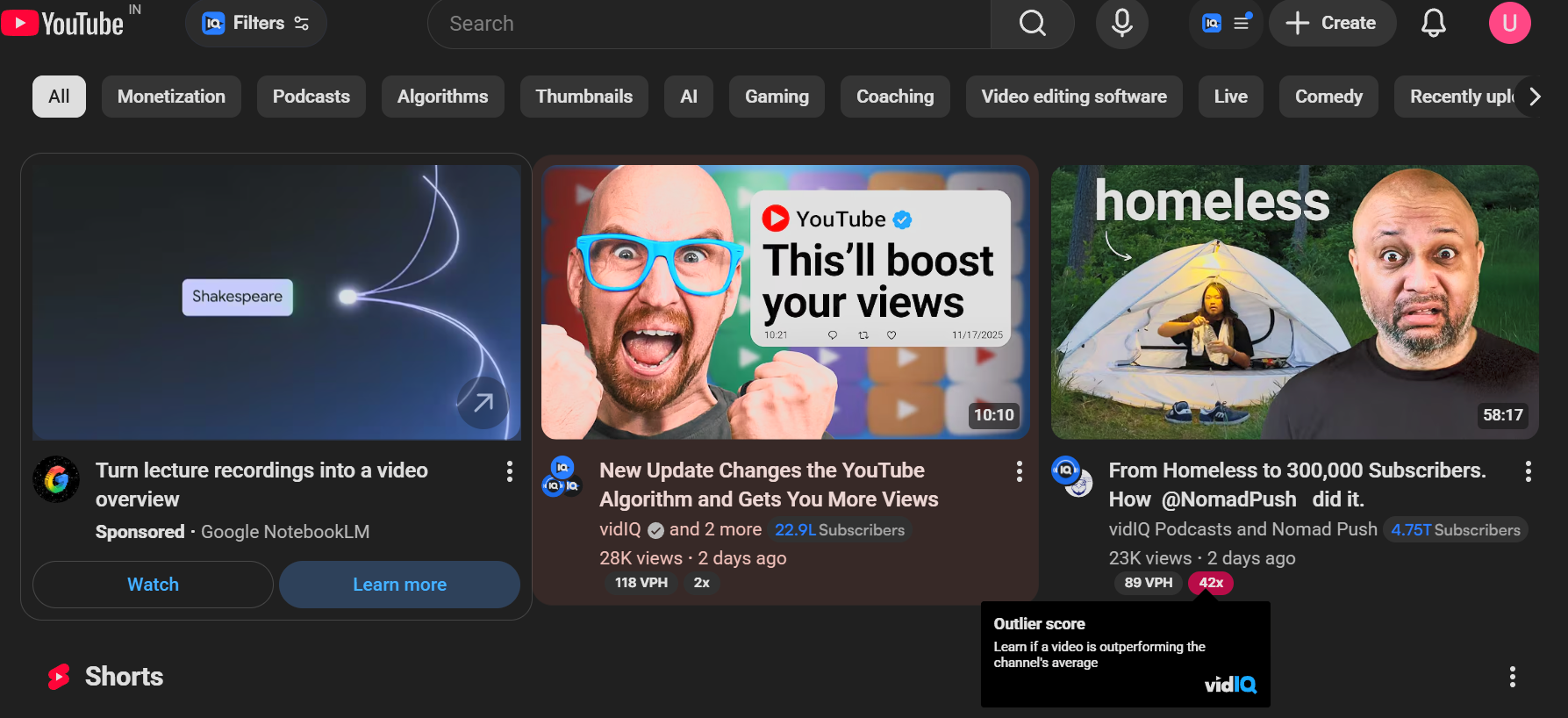The image size is (1568, 718).
Task: Focus the Search input field
Action: (709, 24)
